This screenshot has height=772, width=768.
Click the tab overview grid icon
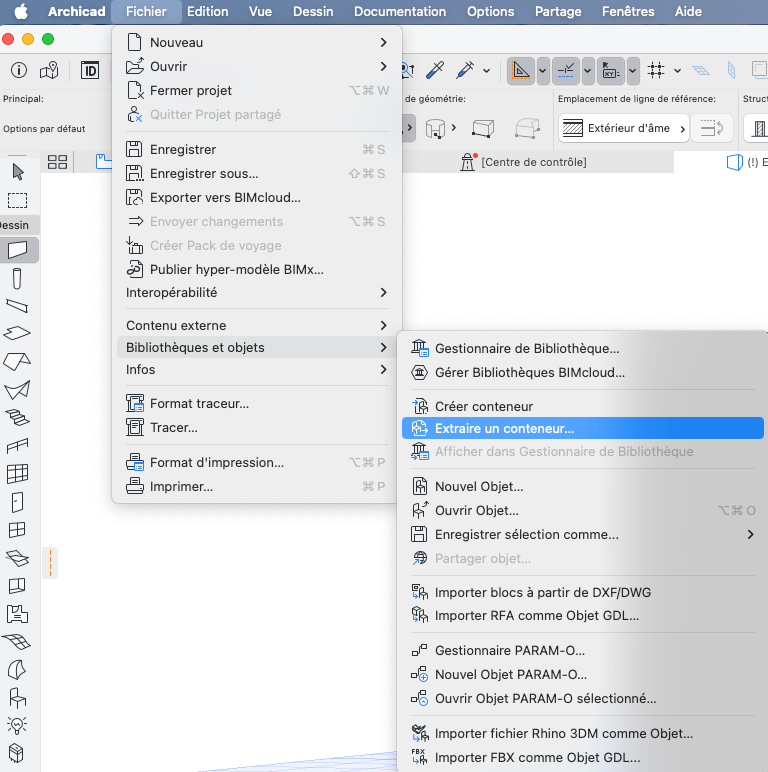coord(57,162)
